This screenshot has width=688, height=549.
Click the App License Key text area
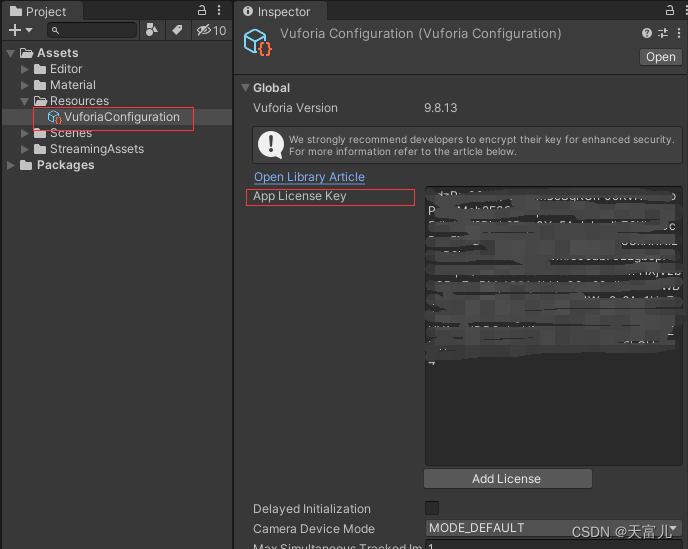pos(554,326)
